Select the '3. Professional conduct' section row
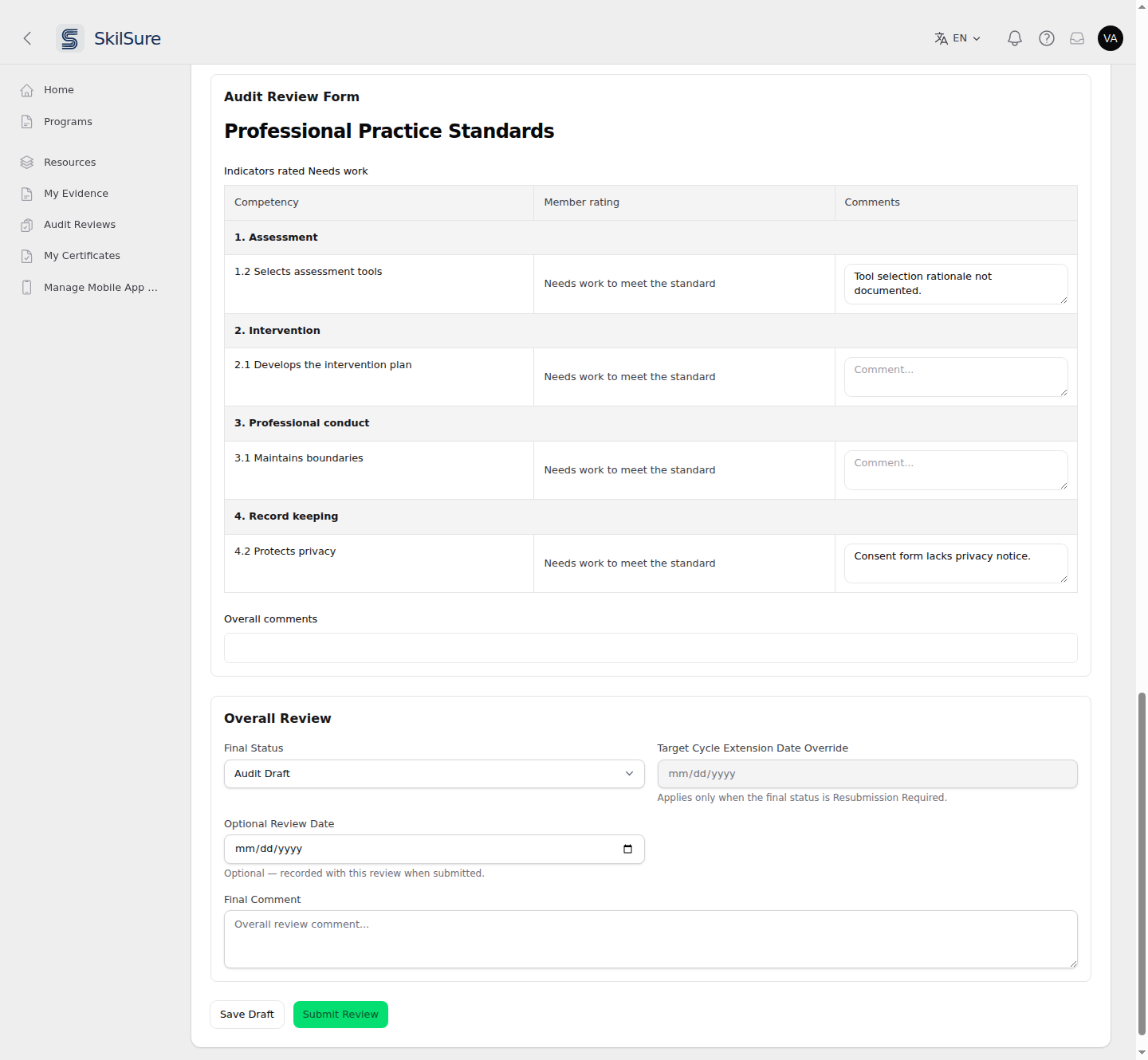 point(651,423)
